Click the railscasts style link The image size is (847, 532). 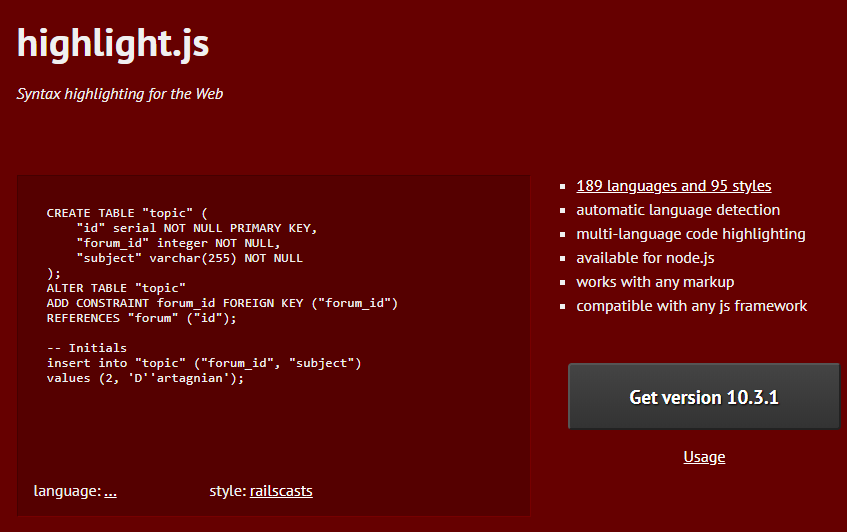[281, 491]
